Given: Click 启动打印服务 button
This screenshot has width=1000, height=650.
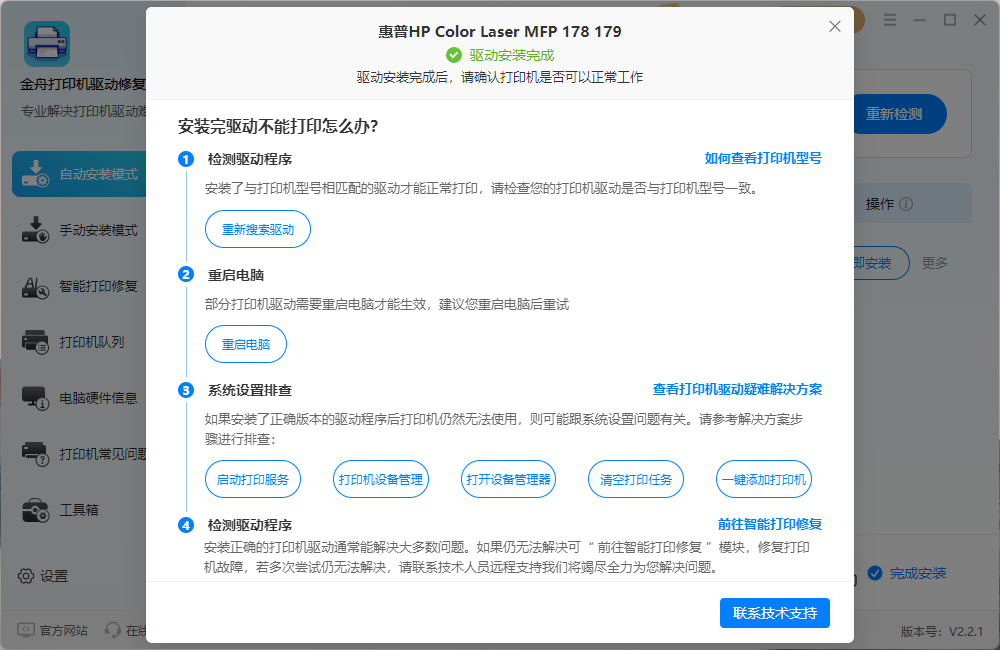Looking at the screenshot, I should [x=253, y=479].
